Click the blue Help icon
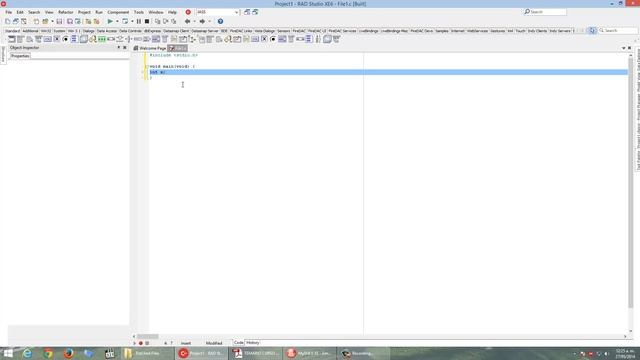640x360 pixels. pyautogui.click(x=220, y=21)
